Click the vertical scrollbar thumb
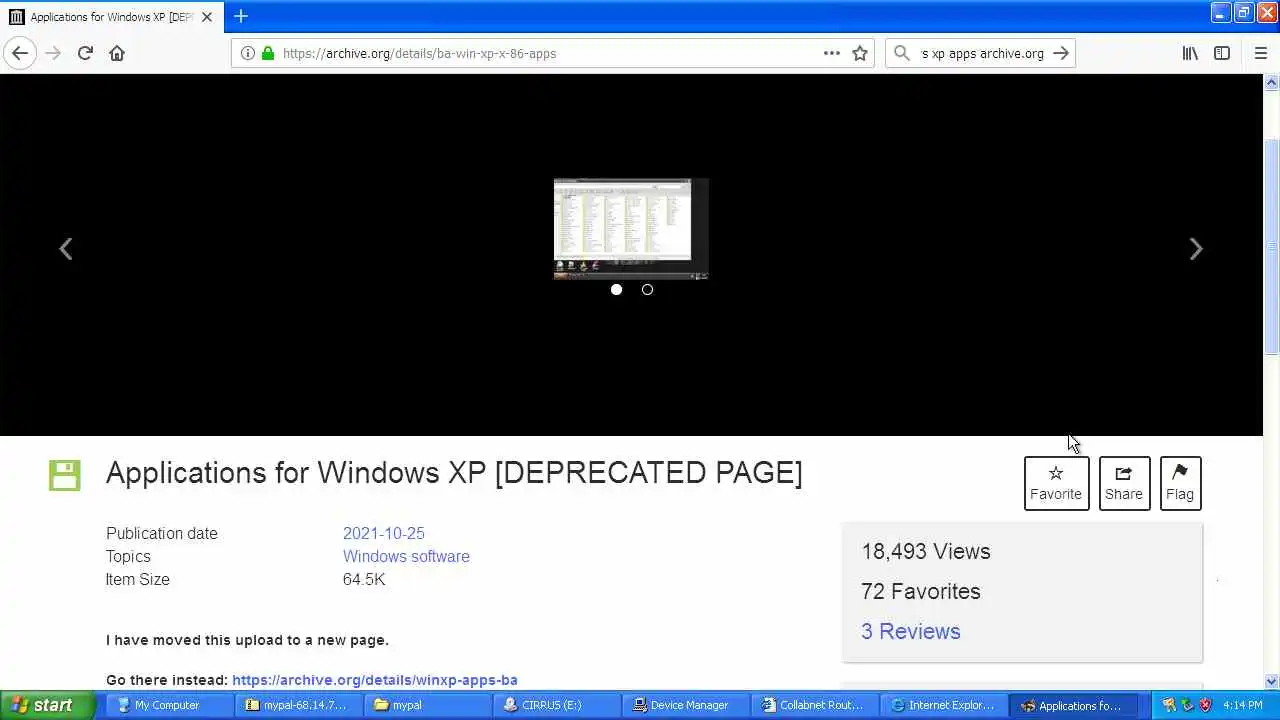Screen dimensions: 1280x720 1272,246
